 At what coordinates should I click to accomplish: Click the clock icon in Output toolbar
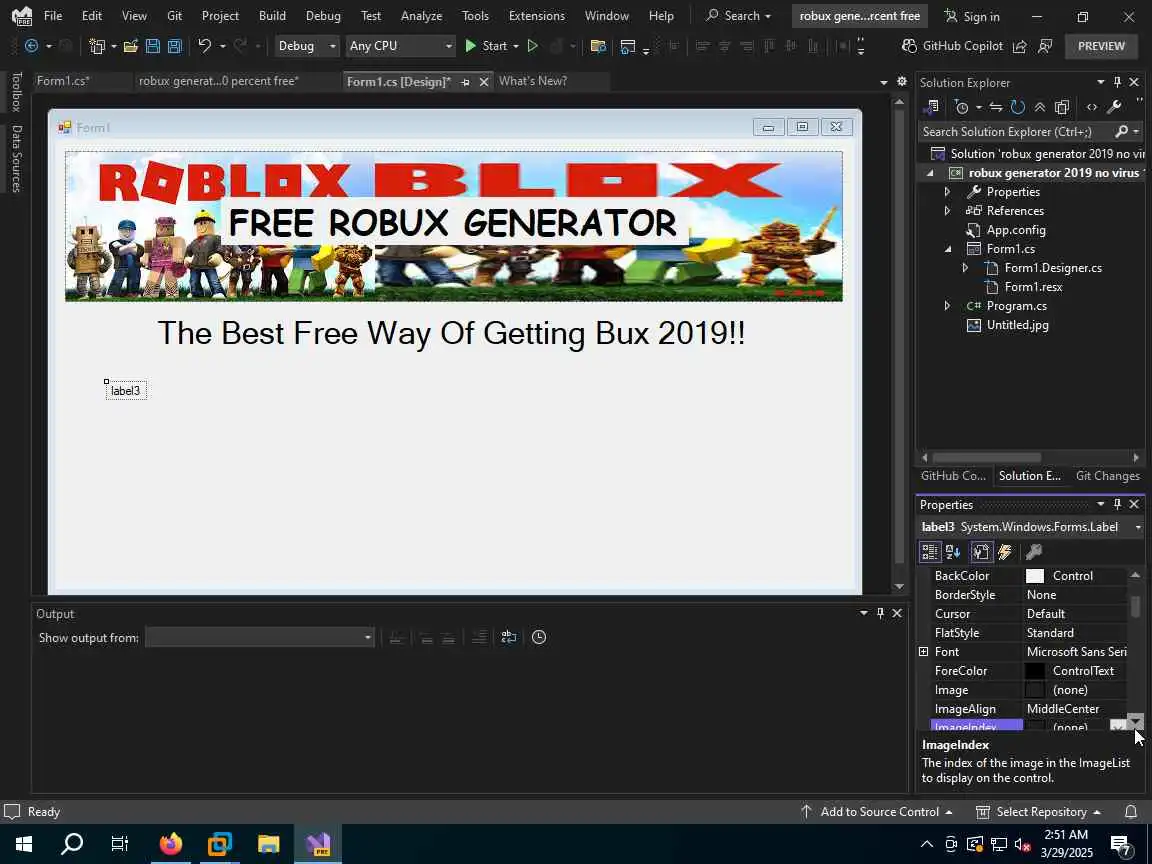(539, 637)
